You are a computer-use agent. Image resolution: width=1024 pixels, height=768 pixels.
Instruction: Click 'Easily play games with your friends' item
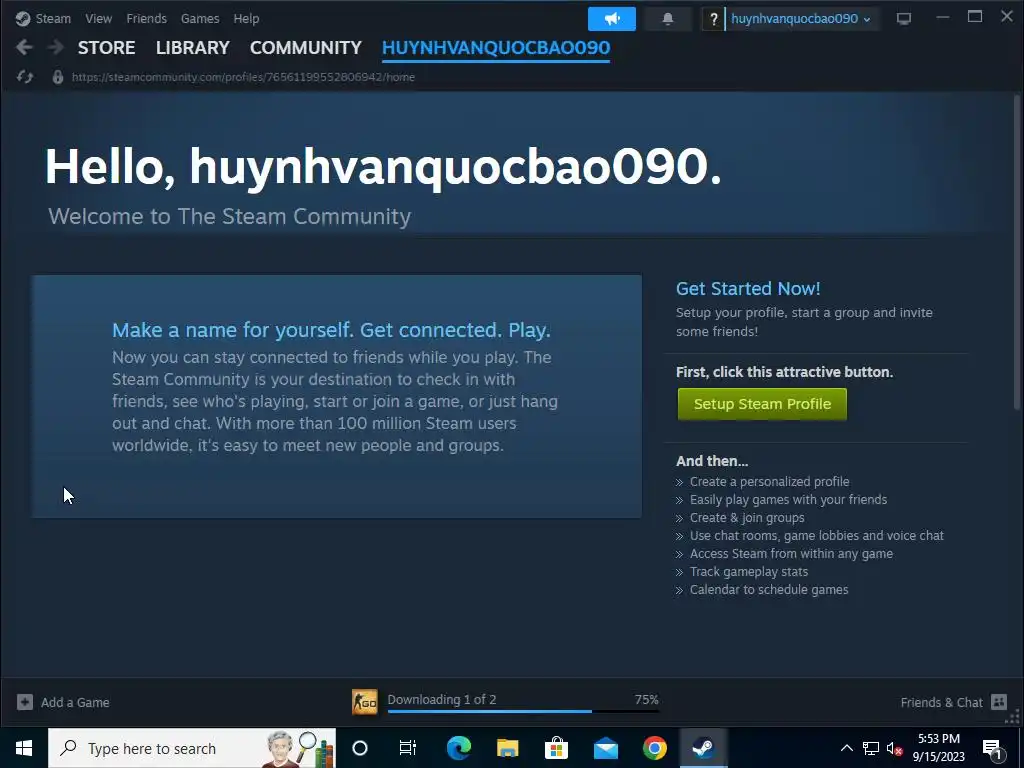click(788, 500)
